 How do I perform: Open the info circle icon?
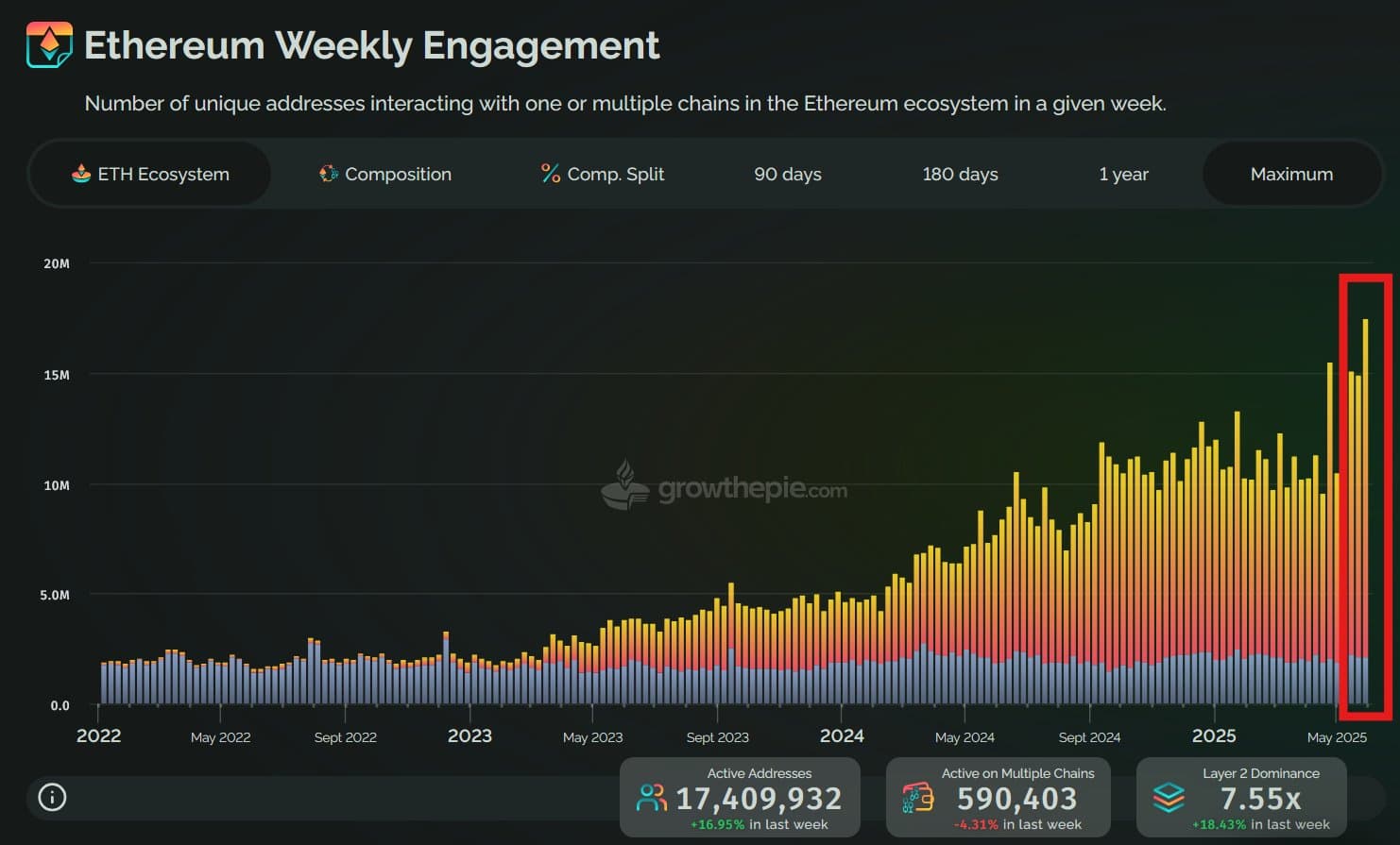click(52, 798)
